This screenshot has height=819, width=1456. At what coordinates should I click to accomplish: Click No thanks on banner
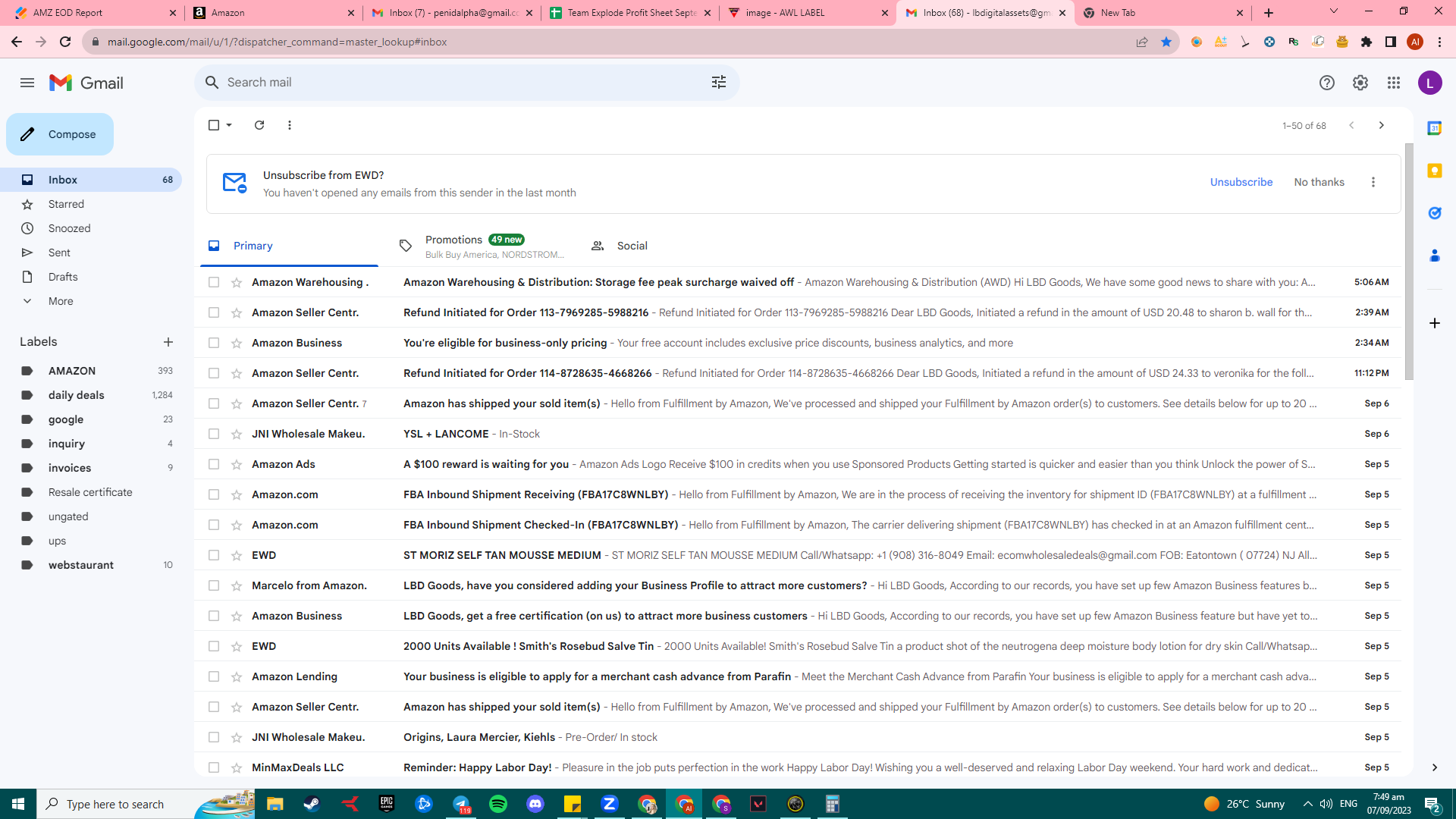tap(1319, 182)
